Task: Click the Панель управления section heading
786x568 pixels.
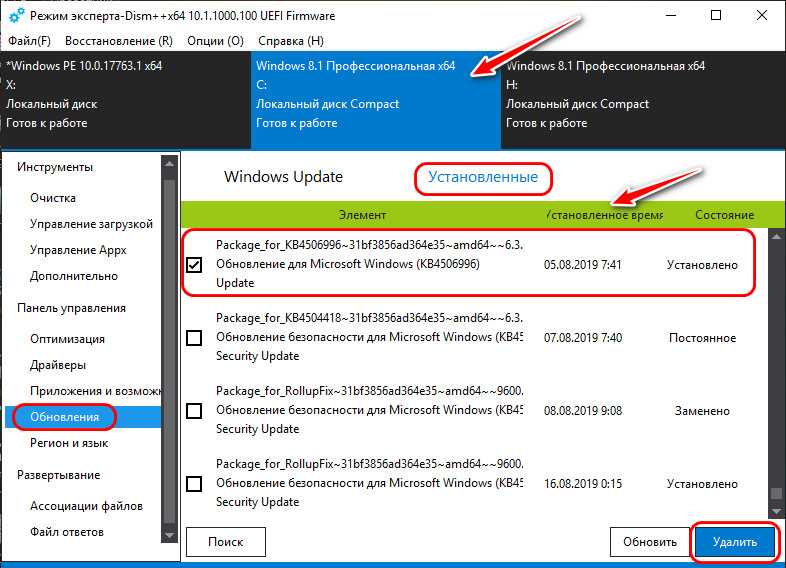Action: (71, 308)
